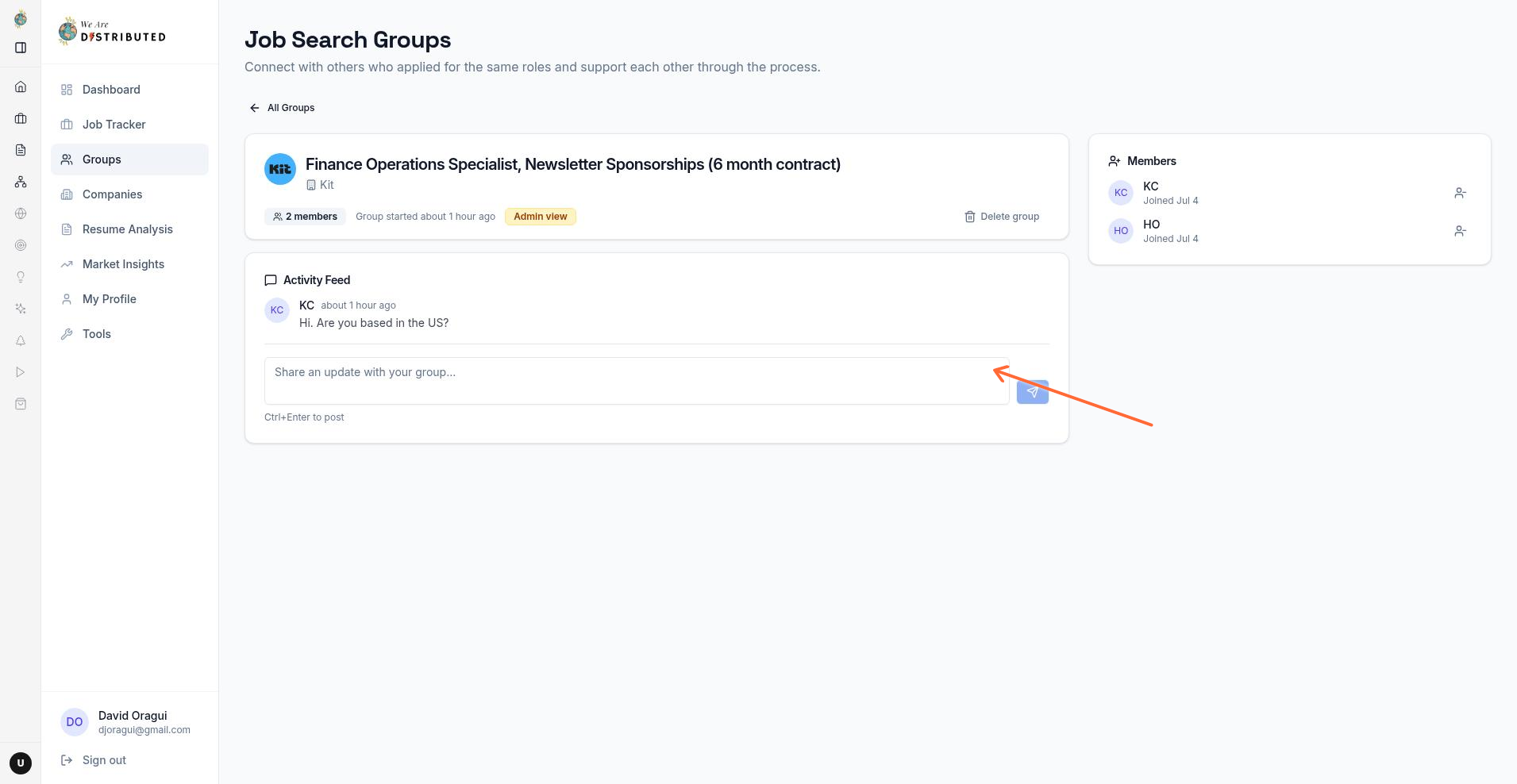Click the blue send message button

click(x=1033, y=392)
